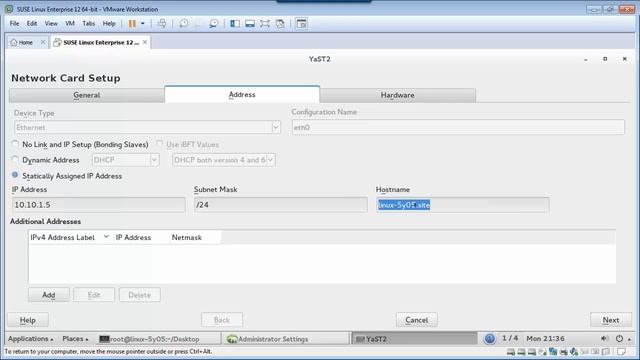Toggle the thumbnail bar toolbar icon

[x=250, y=24]
